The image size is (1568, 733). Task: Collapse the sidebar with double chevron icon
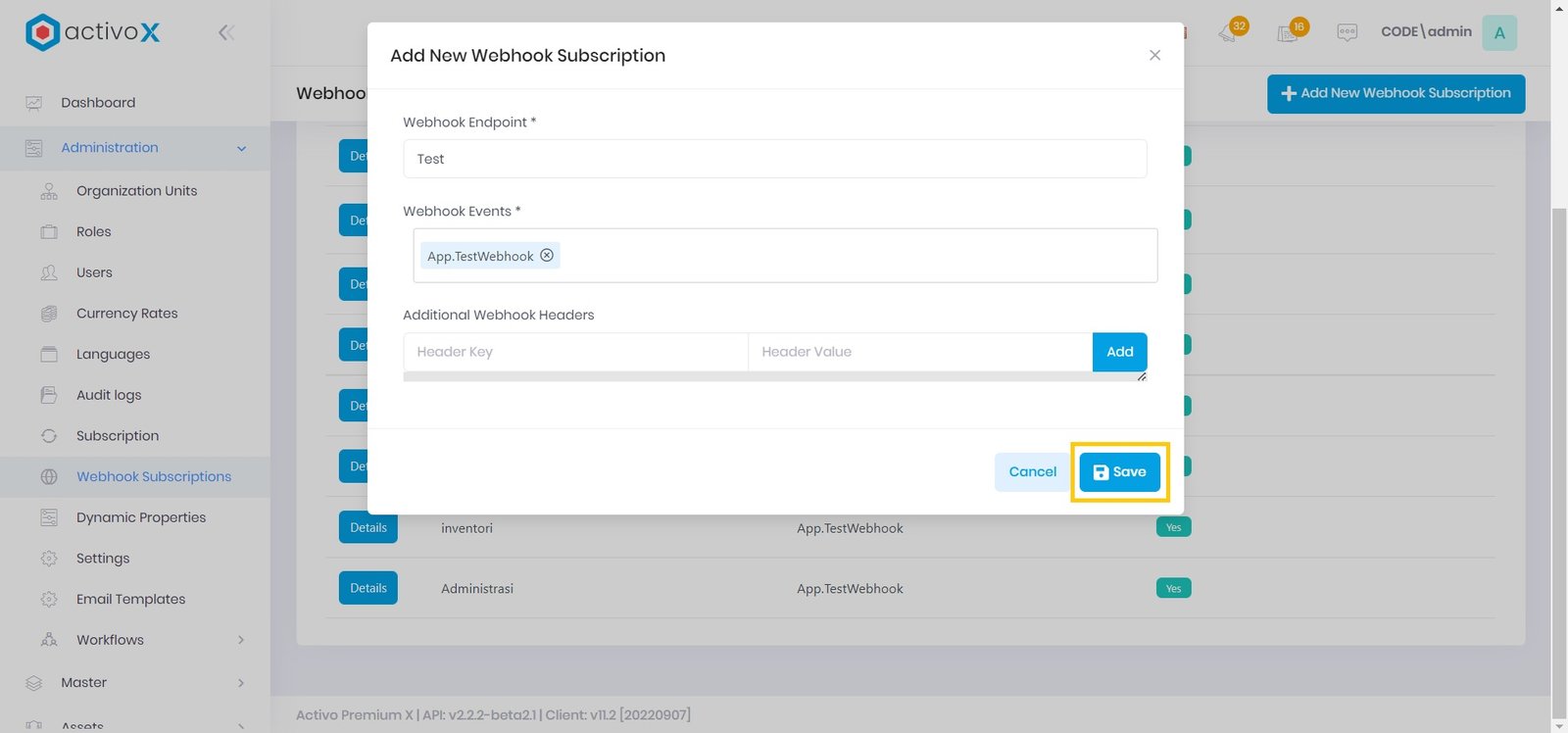tap(226, 32)
